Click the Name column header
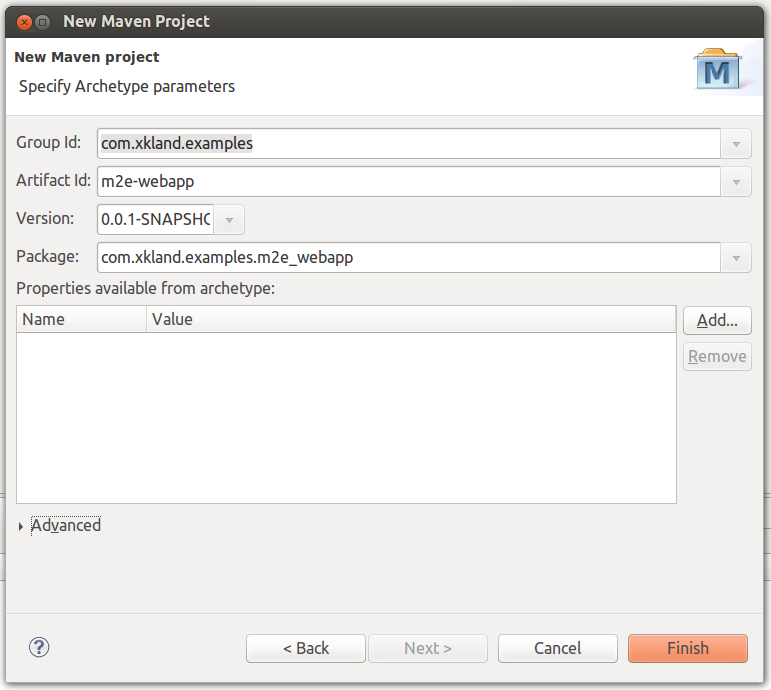The height and width of the screenshot is (690, 771). click(x=82, y=319)
